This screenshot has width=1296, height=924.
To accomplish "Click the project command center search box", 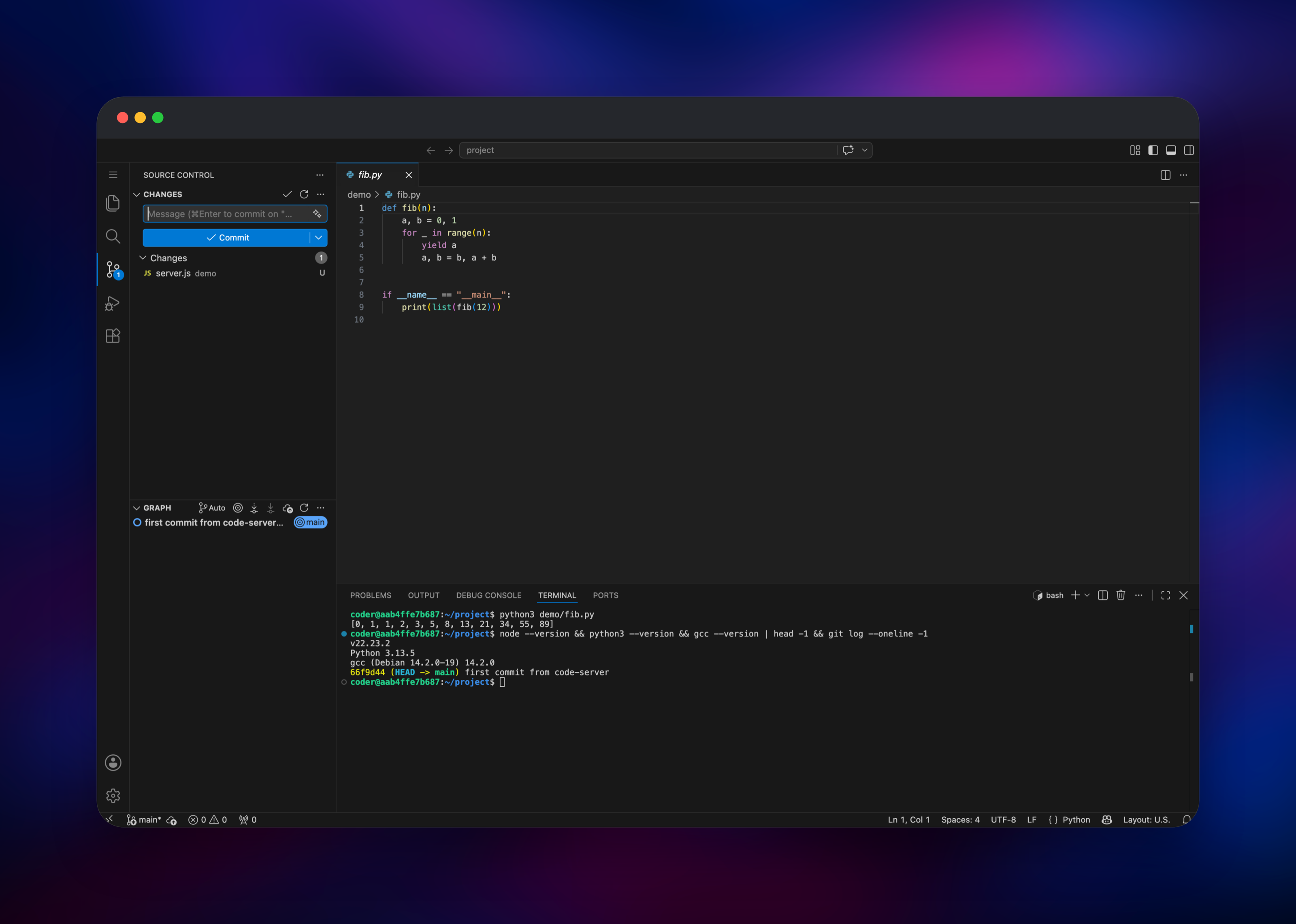I will coord(648,150).
